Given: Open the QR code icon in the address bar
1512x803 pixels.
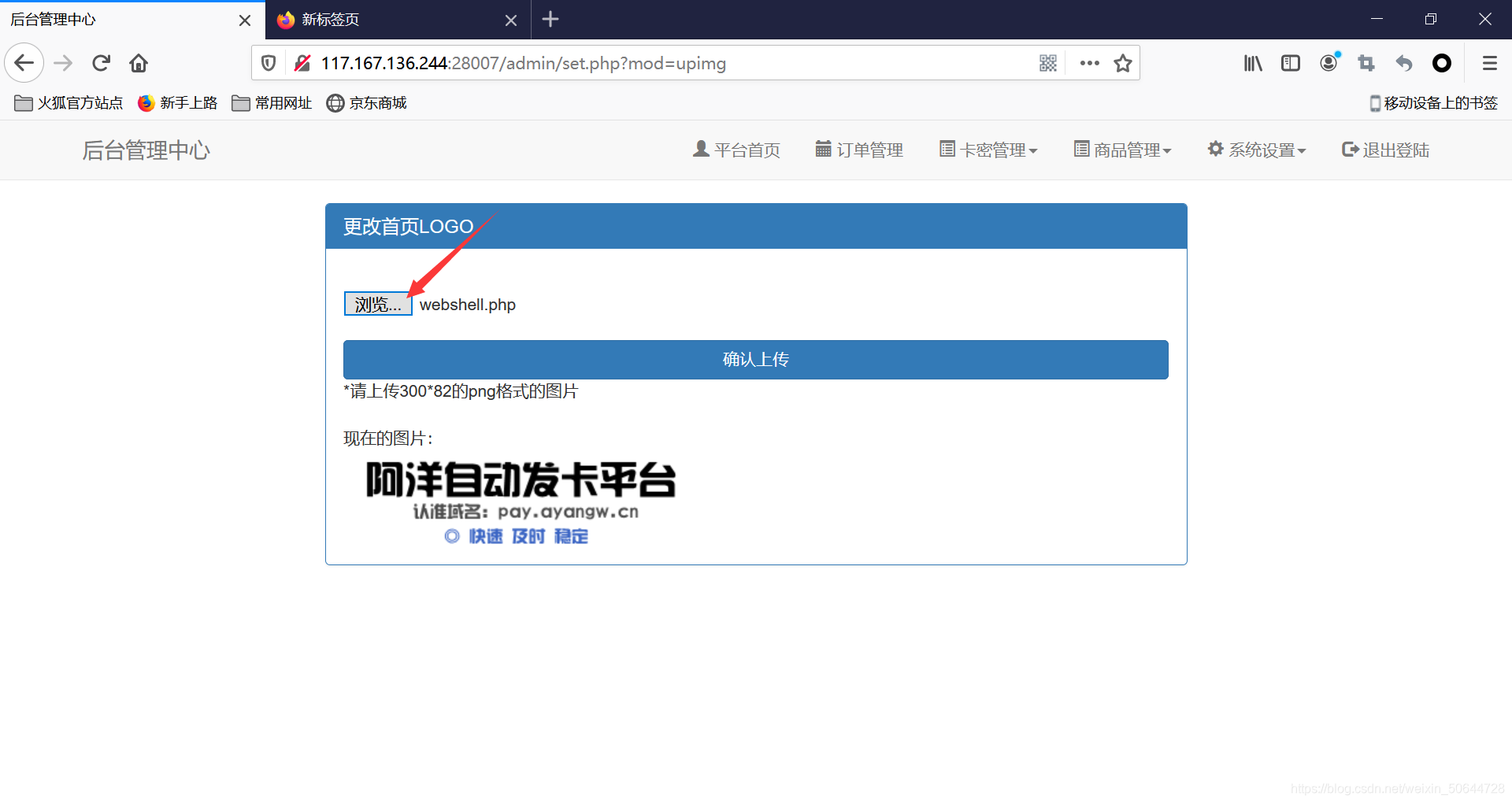Looking at the screenshot, I should point(1048,63).
